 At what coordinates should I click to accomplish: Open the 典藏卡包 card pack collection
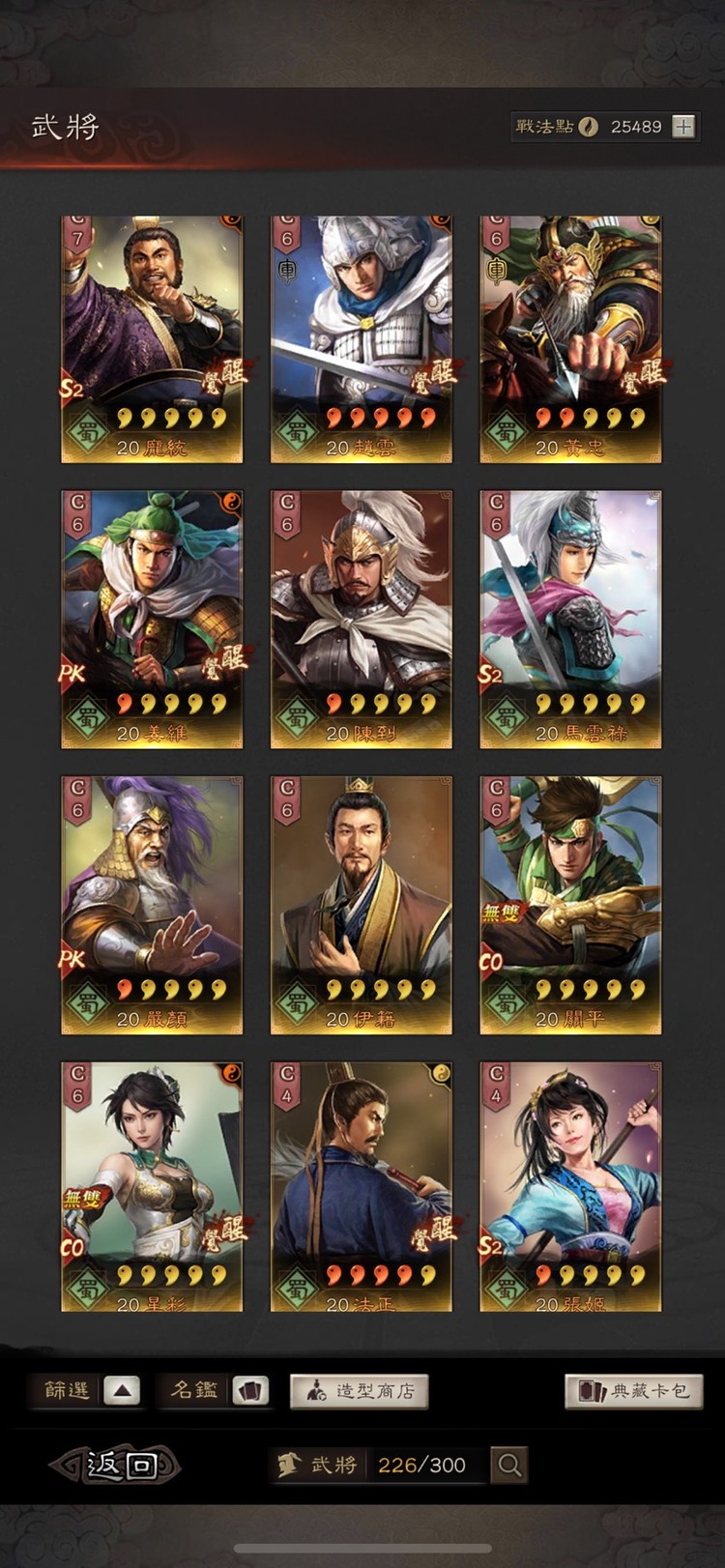point(633,1391)
